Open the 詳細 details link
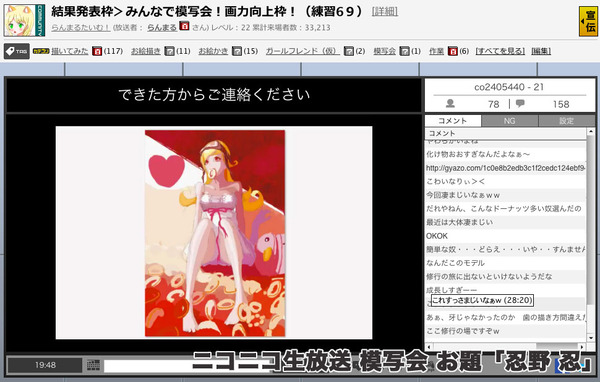The height and width of the screenshot is (382, 600). tap(385, 11)
